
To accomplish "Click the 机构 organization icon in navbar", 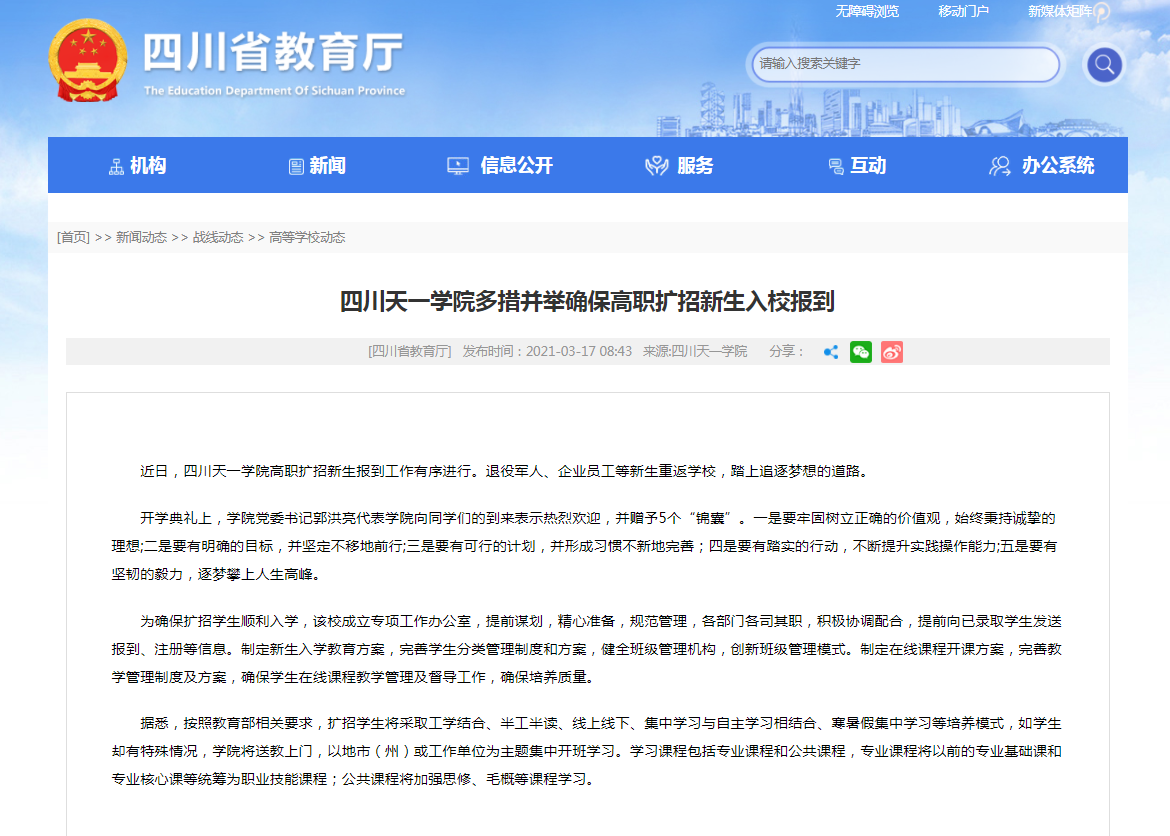I will [116, 166].
